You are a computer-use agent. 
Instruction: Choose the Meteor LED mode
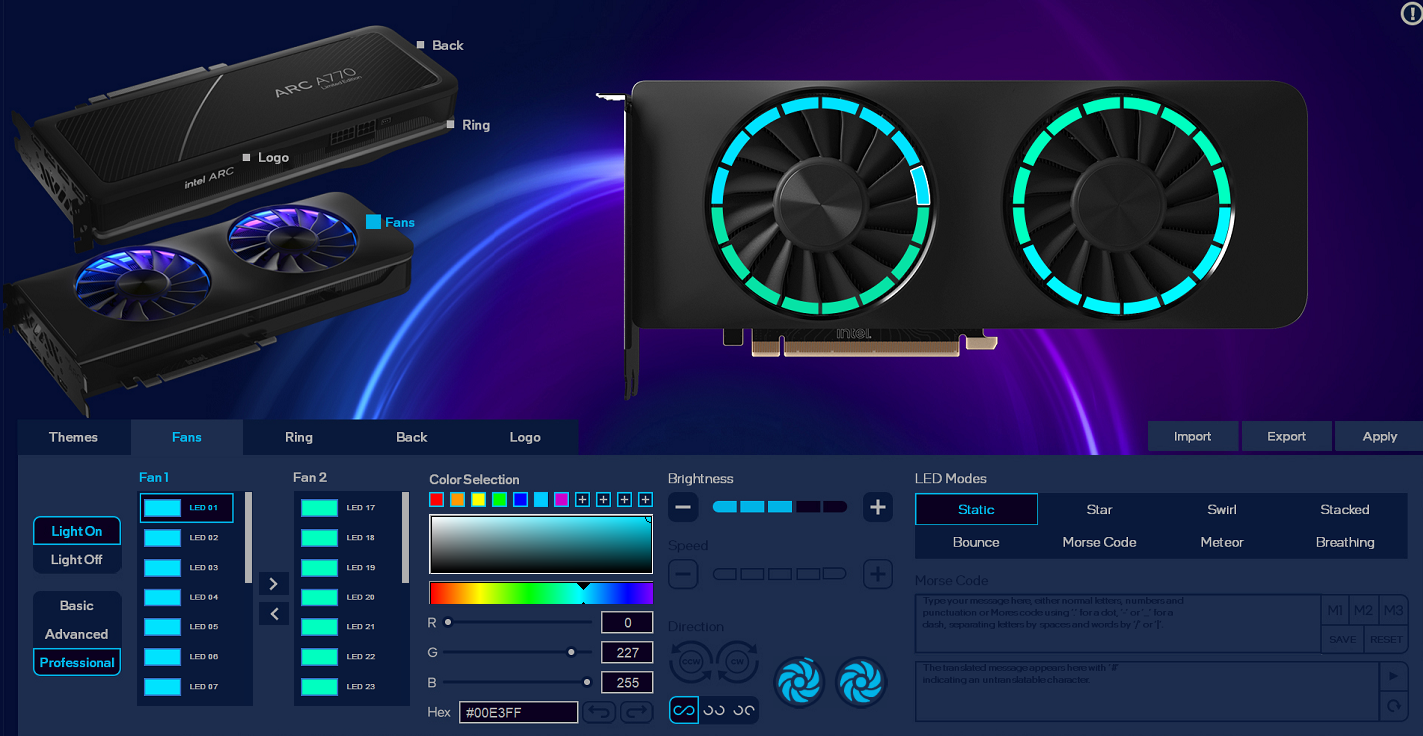click(x=1222, y=542)
